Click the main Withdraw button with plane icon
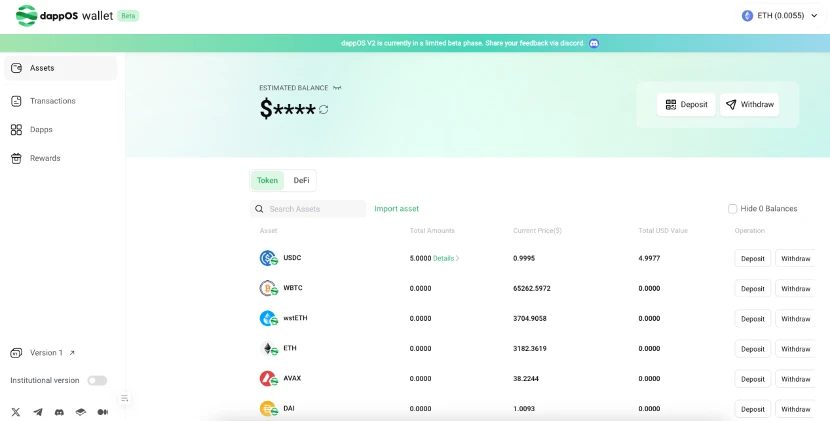 pyautogui.click(x=750, y=104)
